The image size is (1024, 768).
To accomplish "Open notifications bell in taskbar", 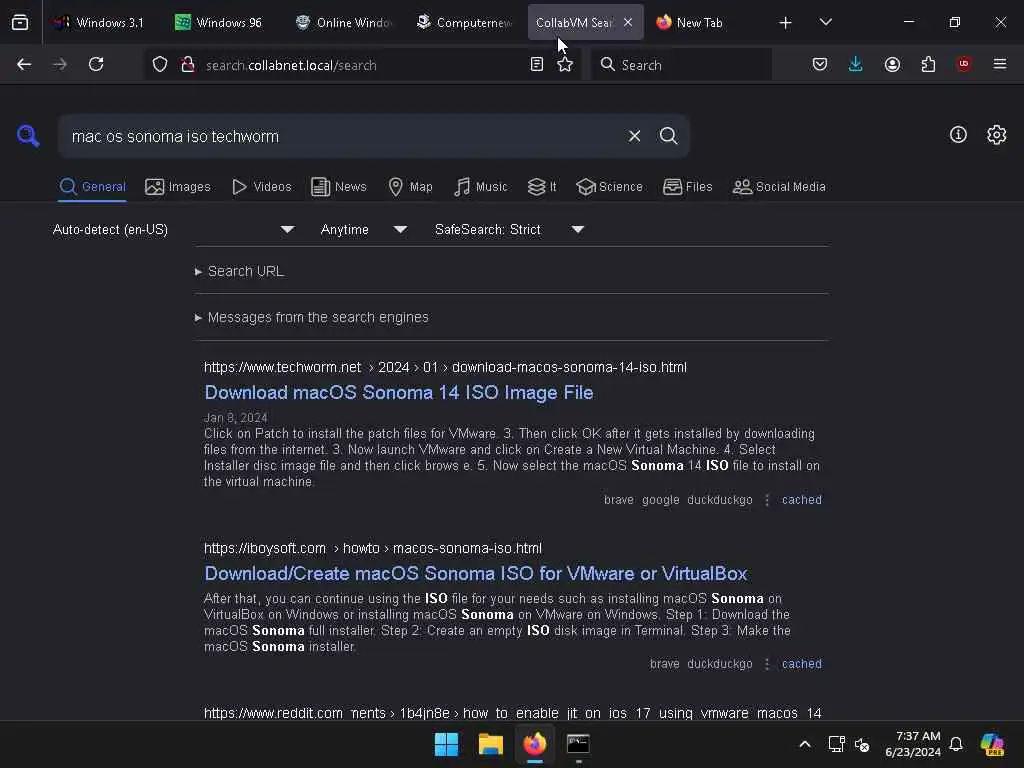I will click(x=956, y=744).
